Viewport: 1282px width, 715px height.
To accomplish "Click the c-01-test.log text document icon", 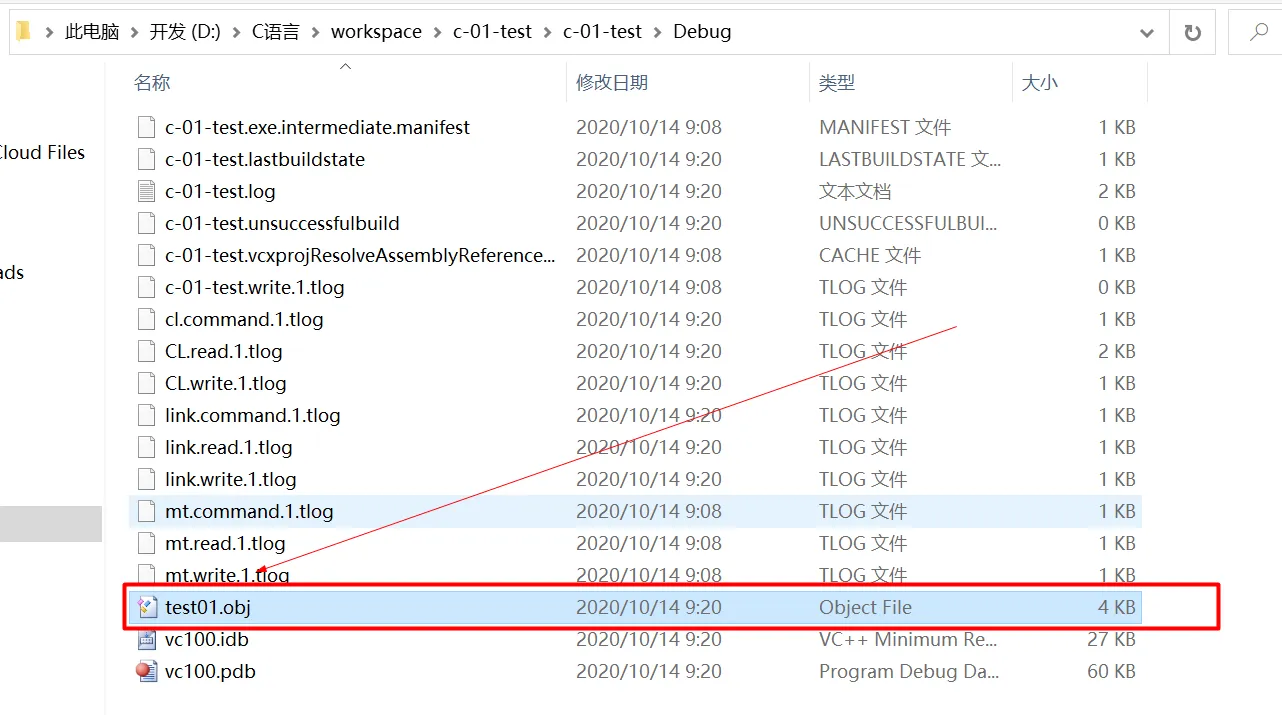I will tap(147, 191).
